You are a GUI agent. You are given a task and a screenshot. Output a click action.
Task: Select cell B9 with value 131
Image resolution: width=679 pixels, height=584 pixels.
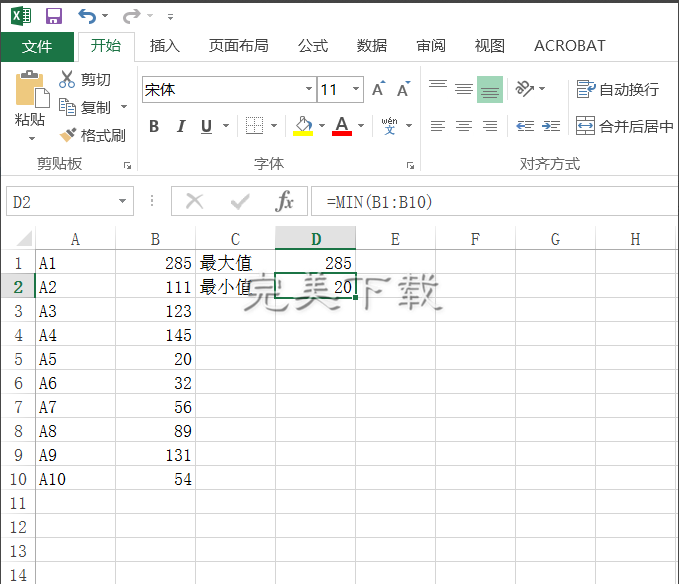[x=155, y=455]
